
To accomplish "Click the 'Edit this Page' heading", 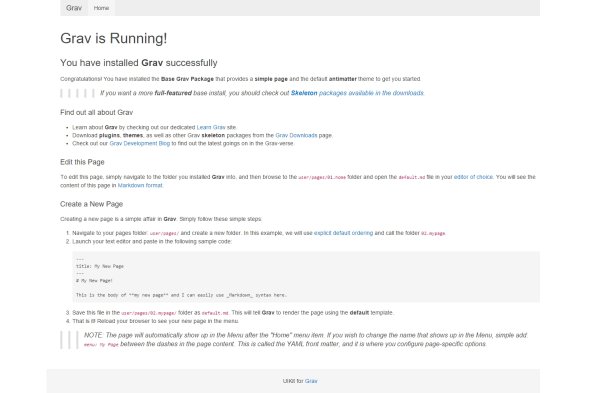I will pyautogui.click(x=82, y=162).
